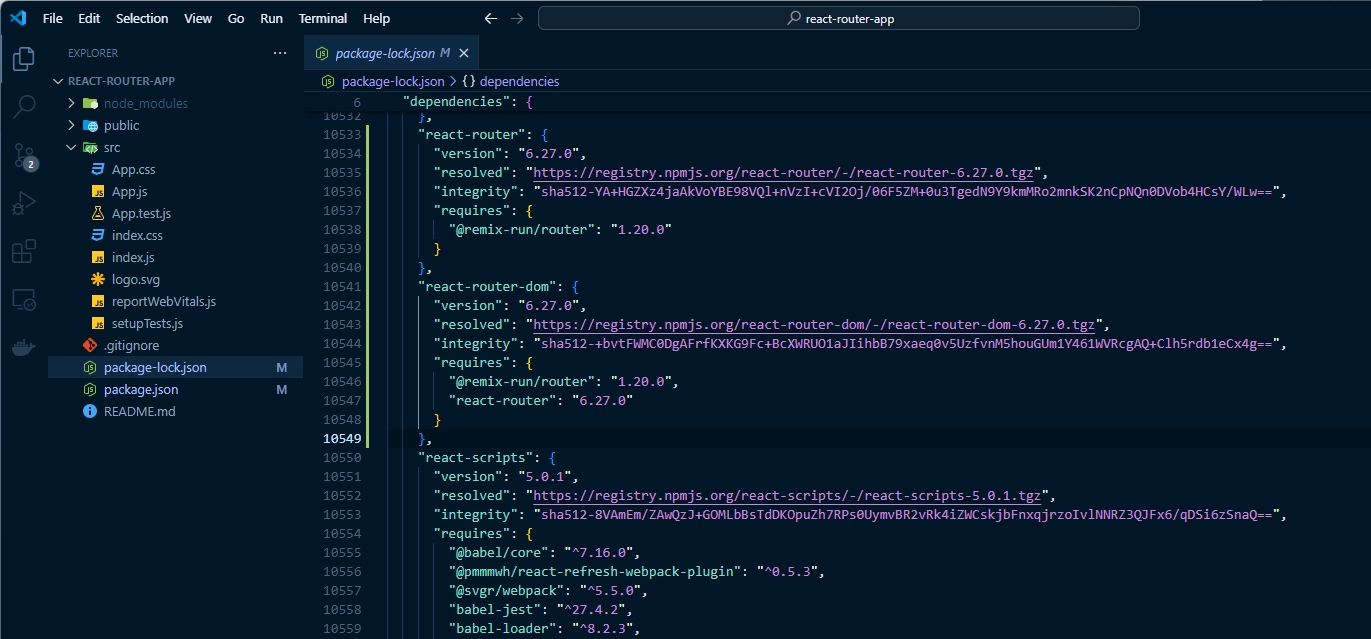Expand the public folder chevron
The width and height of the screenshot is (1371, 639).
[x=71, y=125]
